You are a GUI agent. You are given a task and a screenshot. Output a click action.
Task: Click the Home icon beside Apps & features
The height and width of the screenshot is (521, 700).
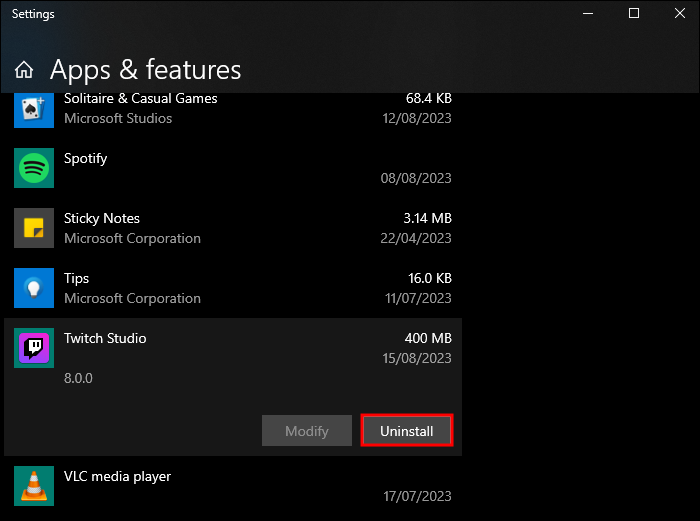tap(24, 70)
